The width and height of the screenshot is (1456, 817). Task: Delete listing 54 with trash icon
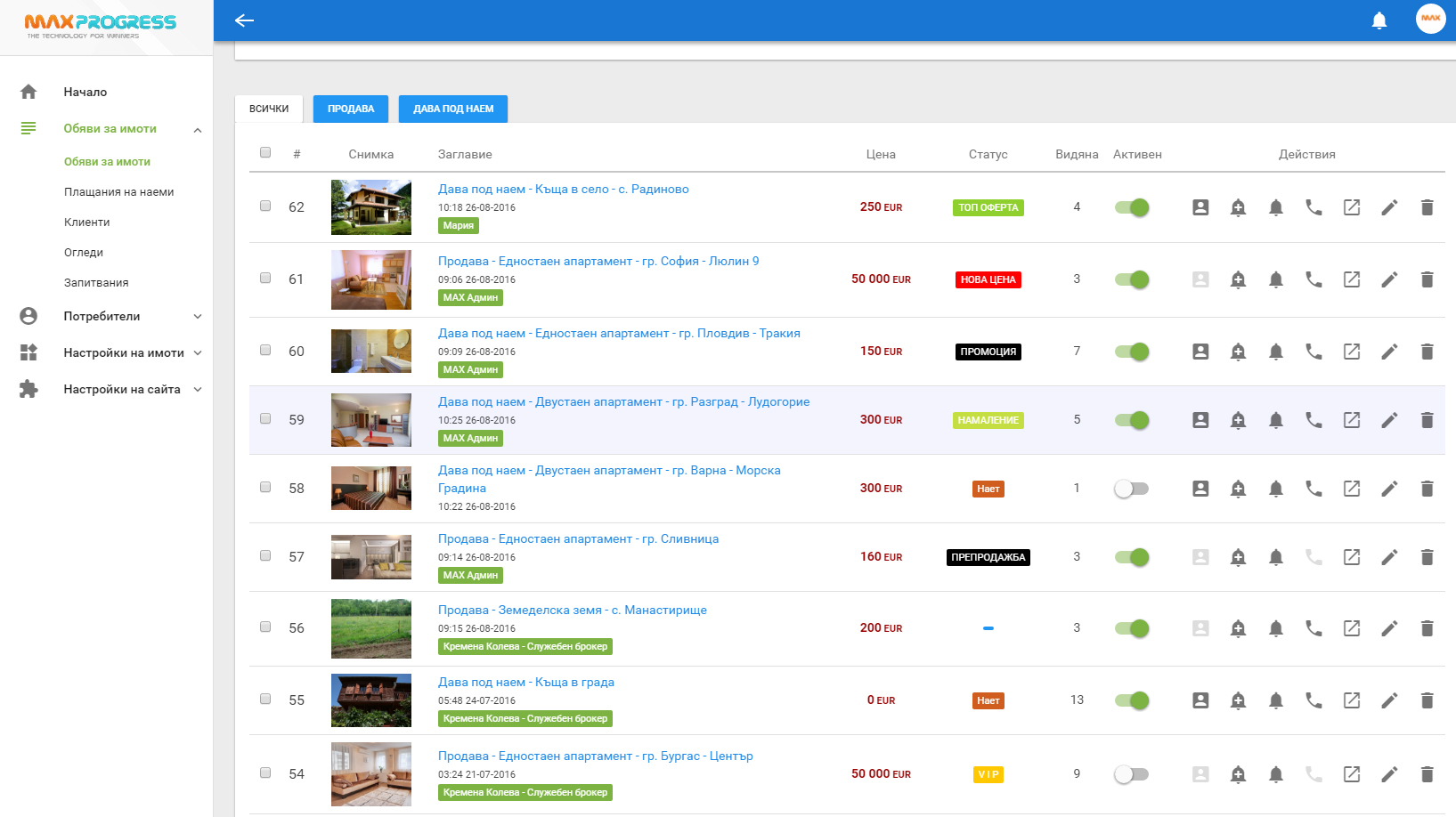pos(1427,774)
